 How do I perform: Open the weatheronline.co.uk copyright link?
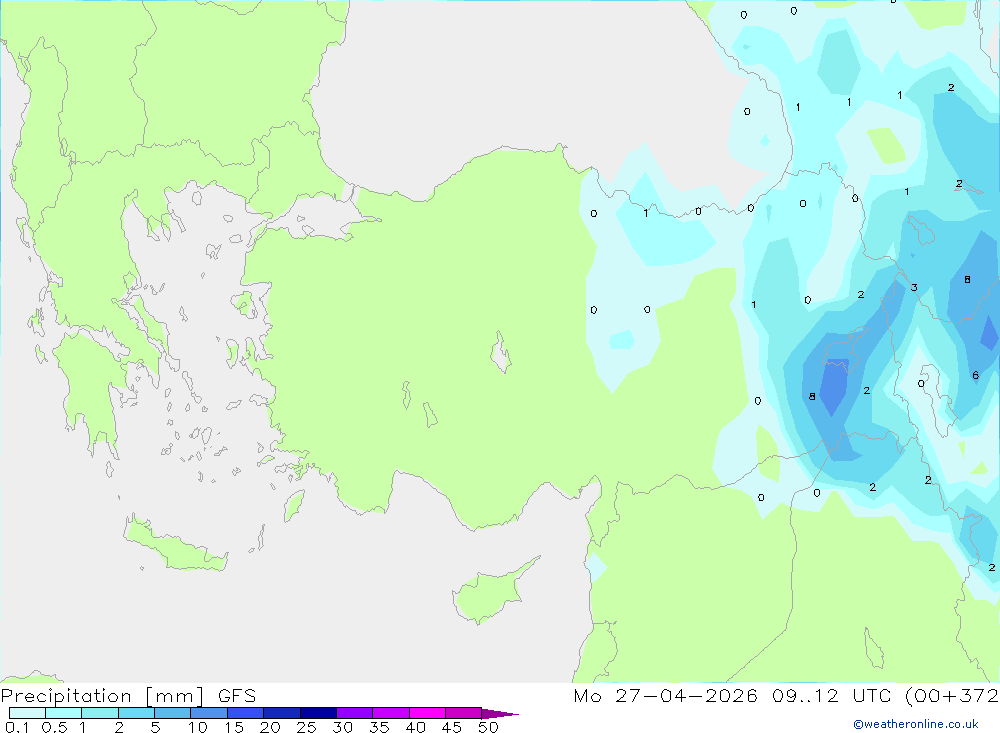(916, 724)
